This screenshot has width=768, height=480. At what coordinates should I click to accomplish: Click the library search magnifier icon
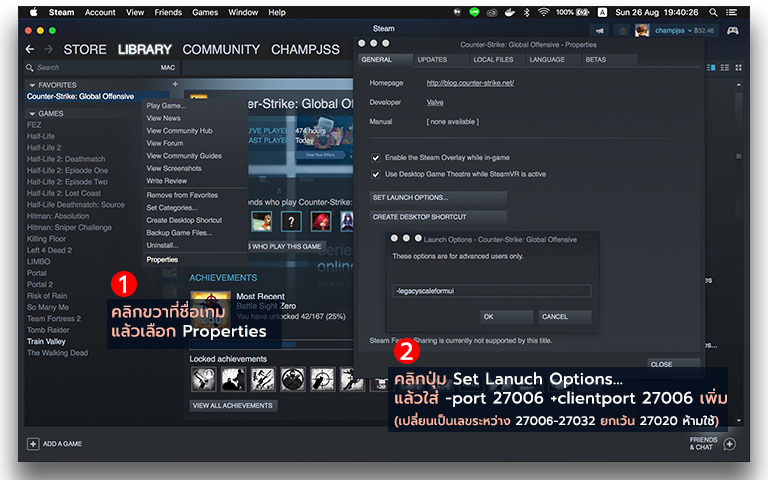tap(30, 68)
